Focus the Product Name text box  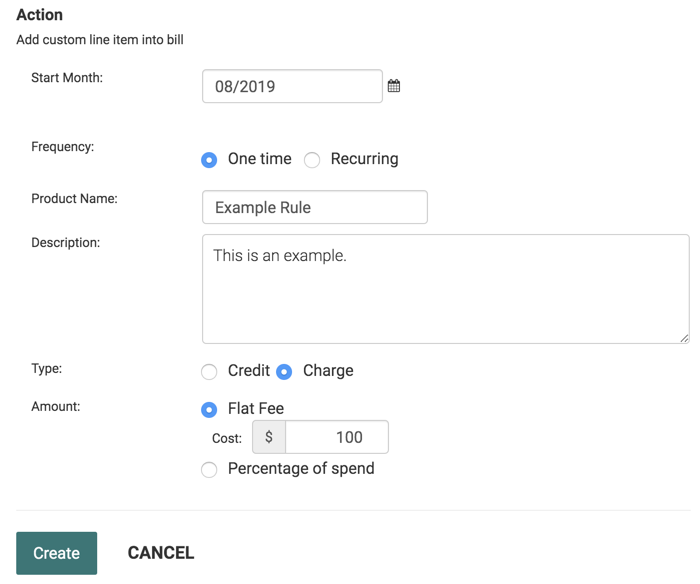click(314, 207)
